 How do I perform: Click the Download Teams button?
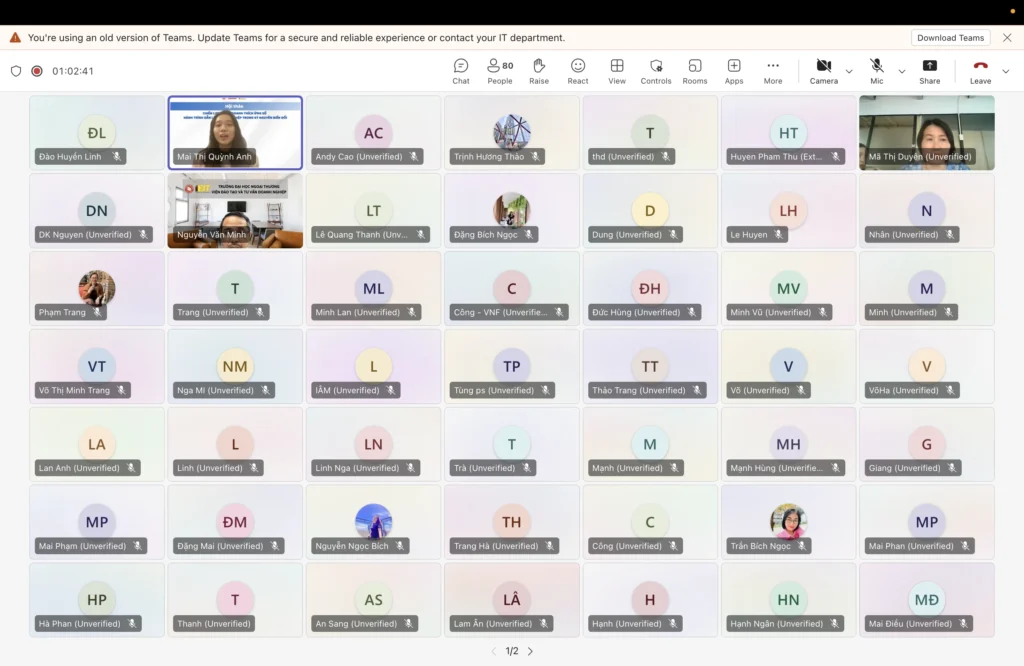pos(950,38)
